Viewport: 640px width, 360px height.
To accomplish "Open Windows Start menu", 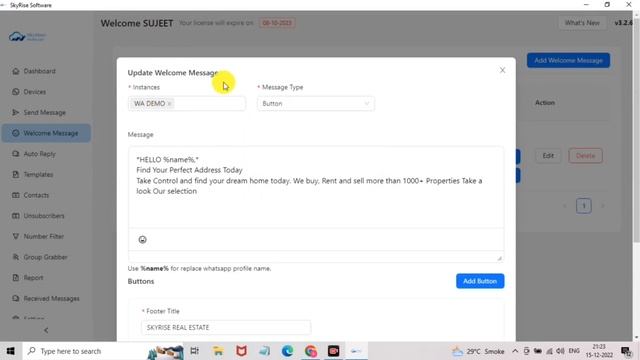I will pos(11,351).
